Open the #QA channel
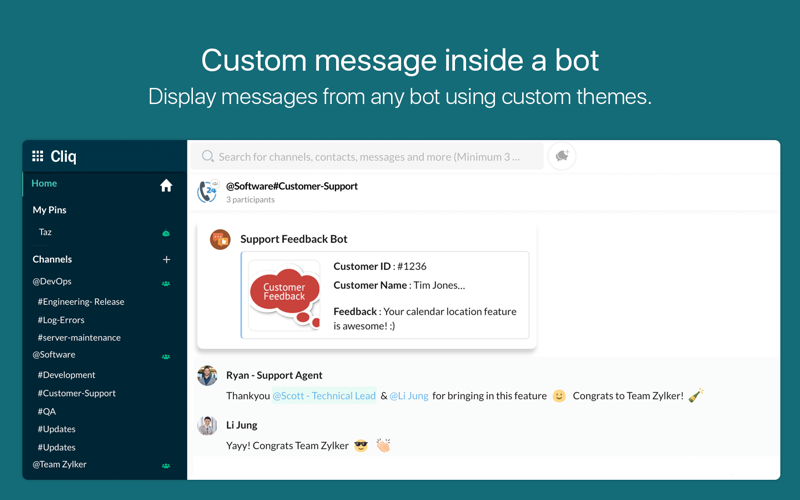Image resolution: width=800 pixels, height=500 pixels. [46, 411]
